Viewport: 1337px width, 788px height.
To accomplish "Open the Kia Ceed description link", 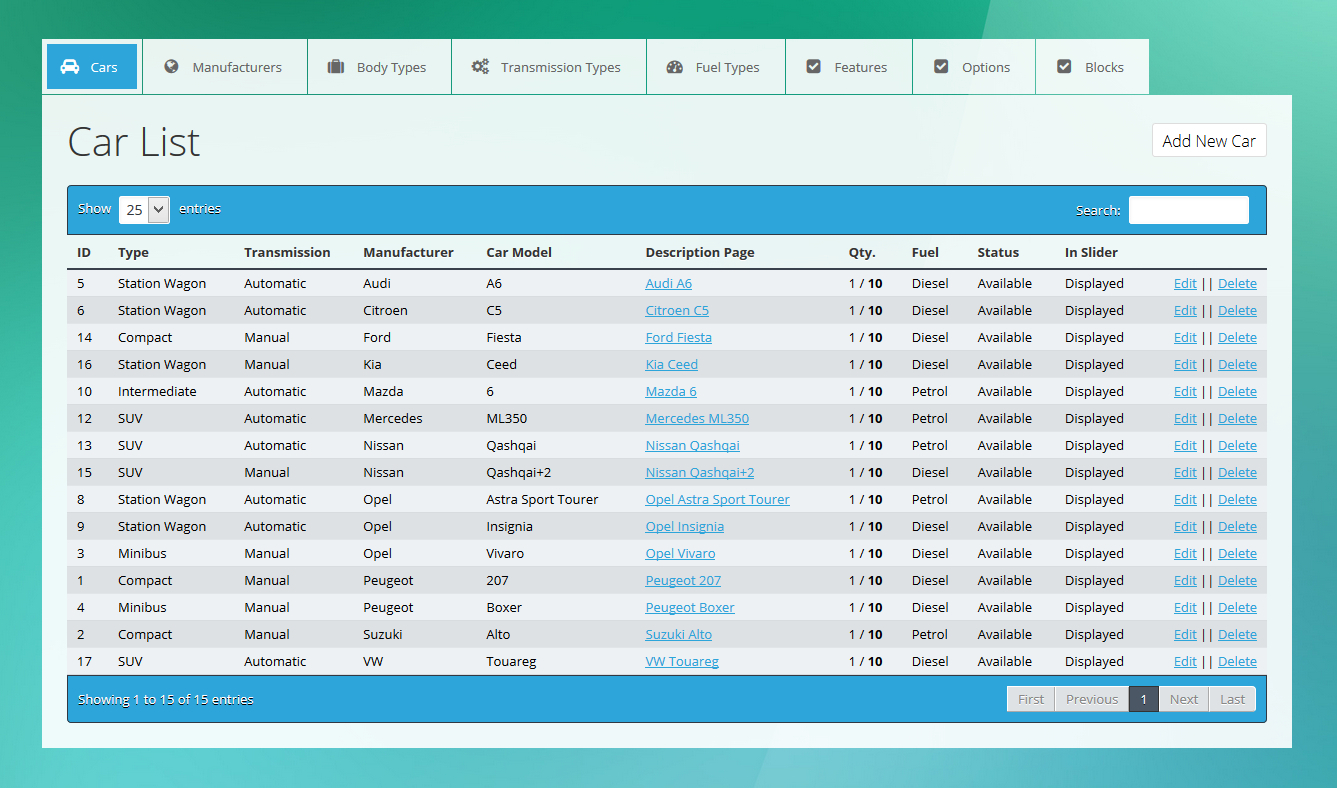I will (672, 364).
